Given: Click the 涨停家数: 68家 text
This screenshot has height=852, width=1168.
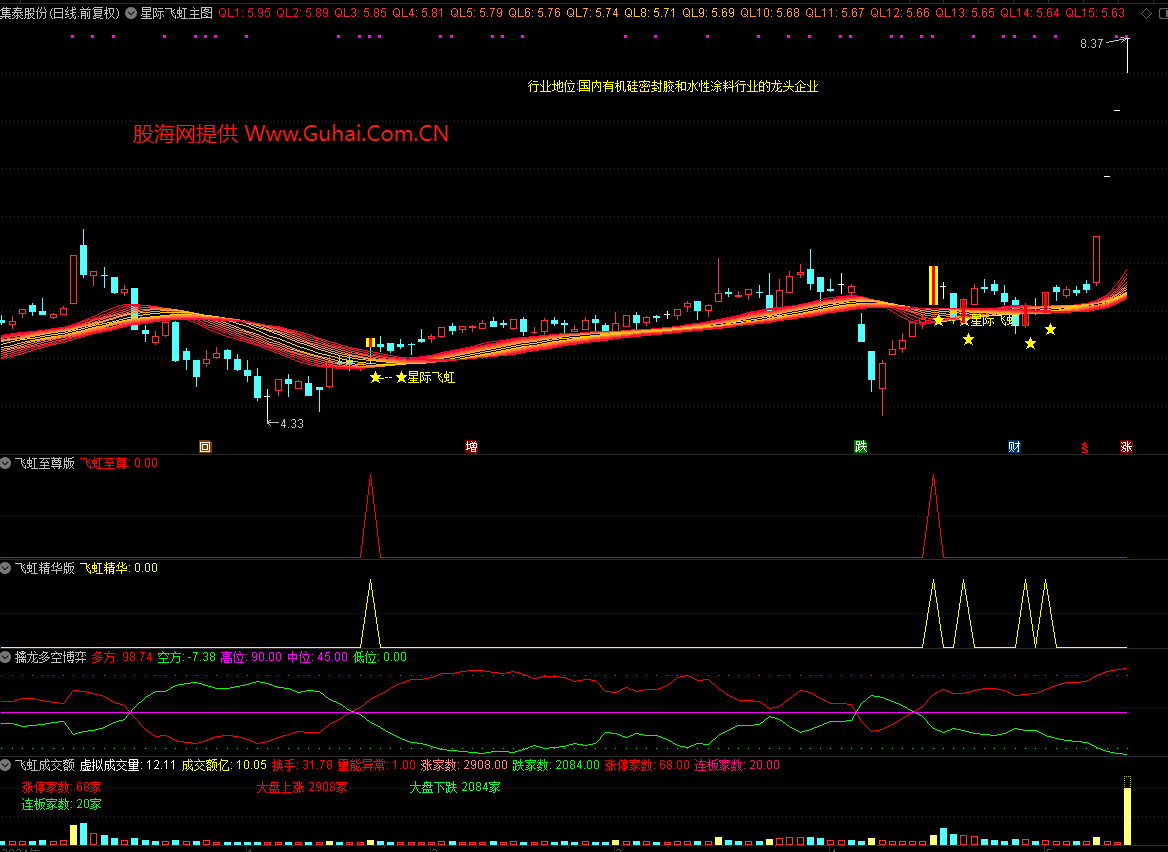Looking at the screenshot, I should coord(61,787).
